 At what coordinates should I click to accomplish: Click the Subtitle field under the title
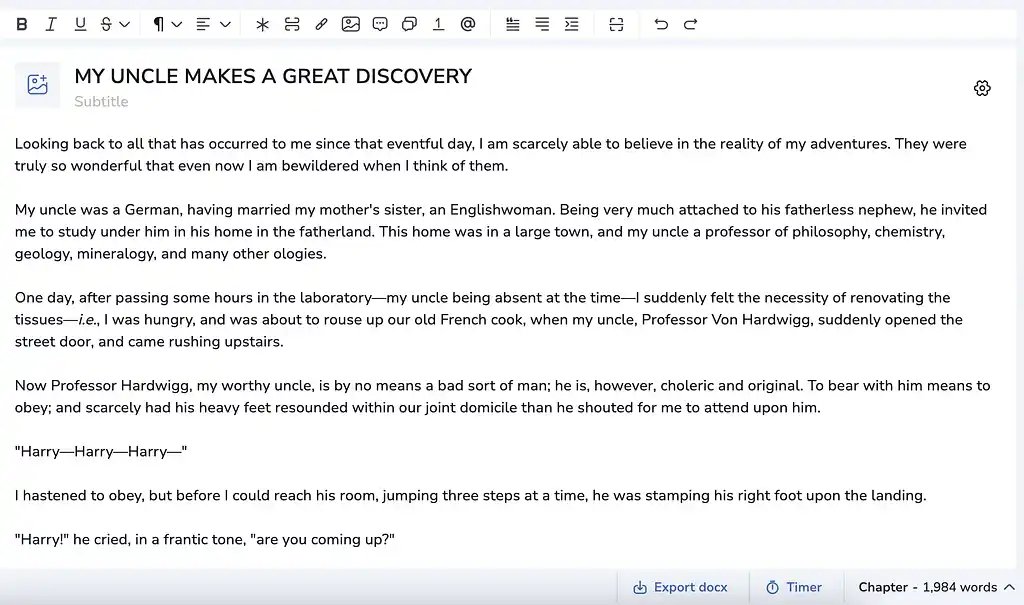(101, 102)
